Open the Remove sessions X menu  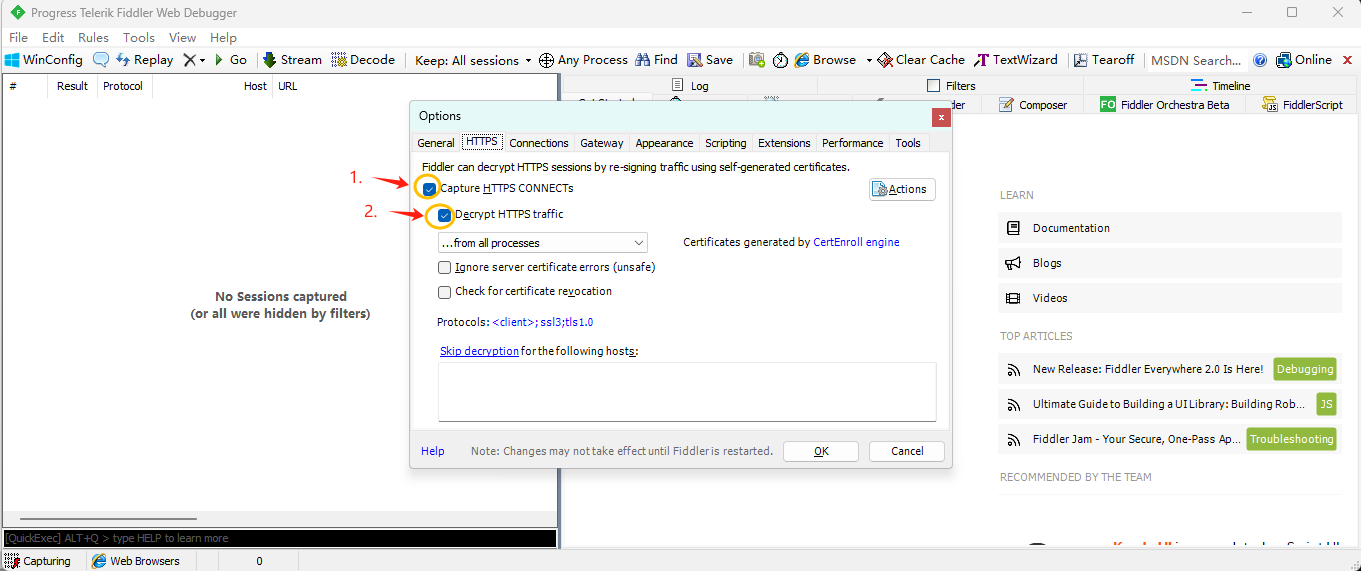[194, 60]
